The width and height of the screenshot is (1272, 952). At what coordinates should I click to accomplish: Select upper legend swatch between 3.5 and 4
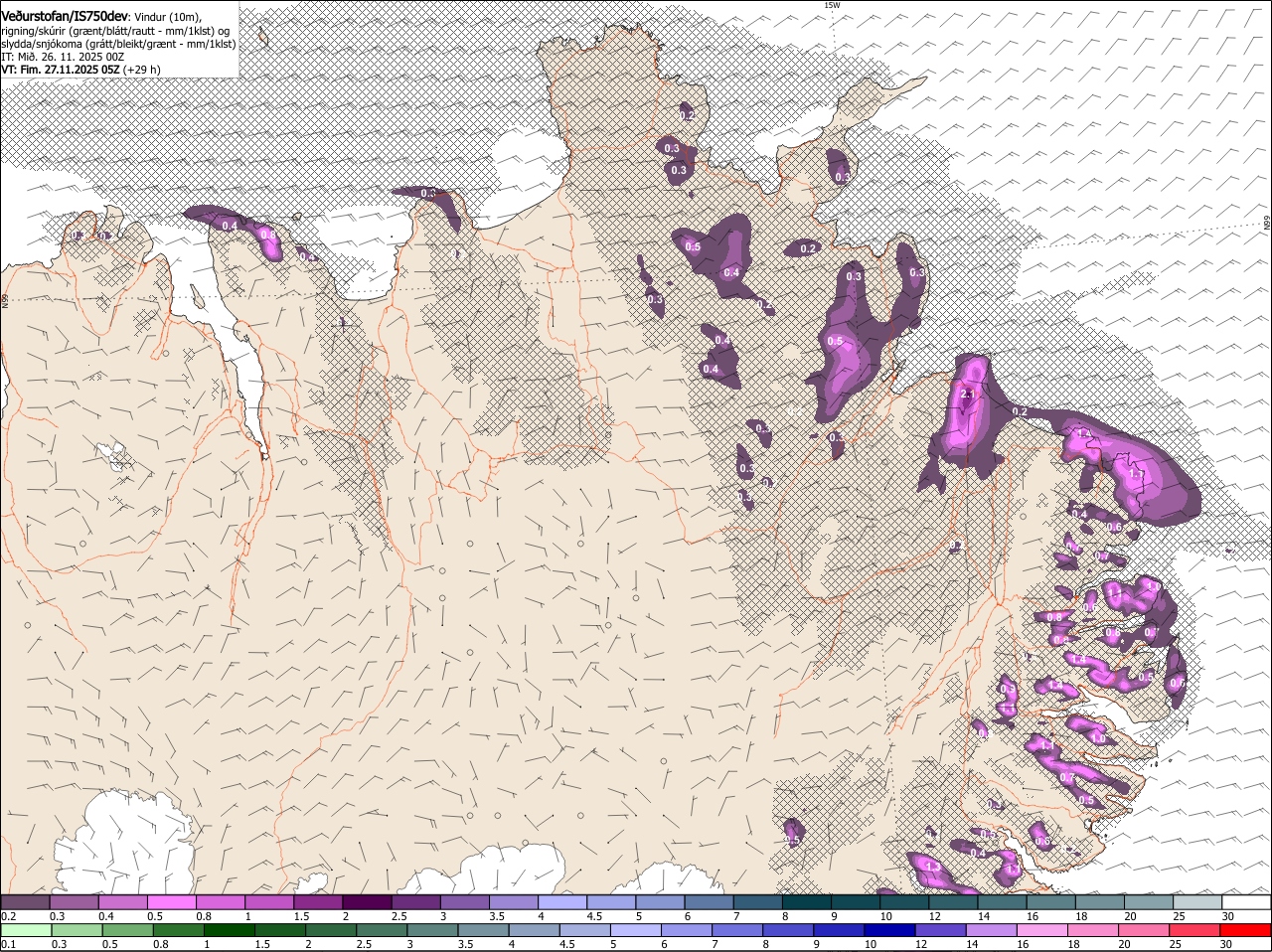pyautogui.click(x=514, y=902)
